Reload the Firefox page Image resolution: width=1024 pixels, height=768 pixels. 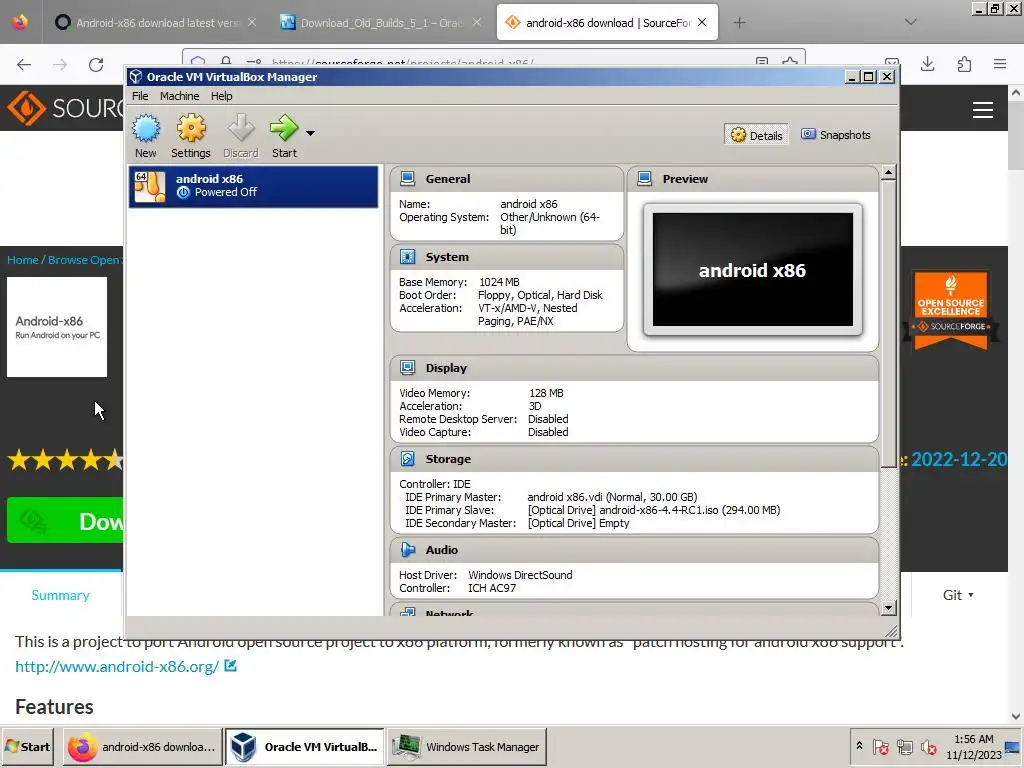coord(96,65)
